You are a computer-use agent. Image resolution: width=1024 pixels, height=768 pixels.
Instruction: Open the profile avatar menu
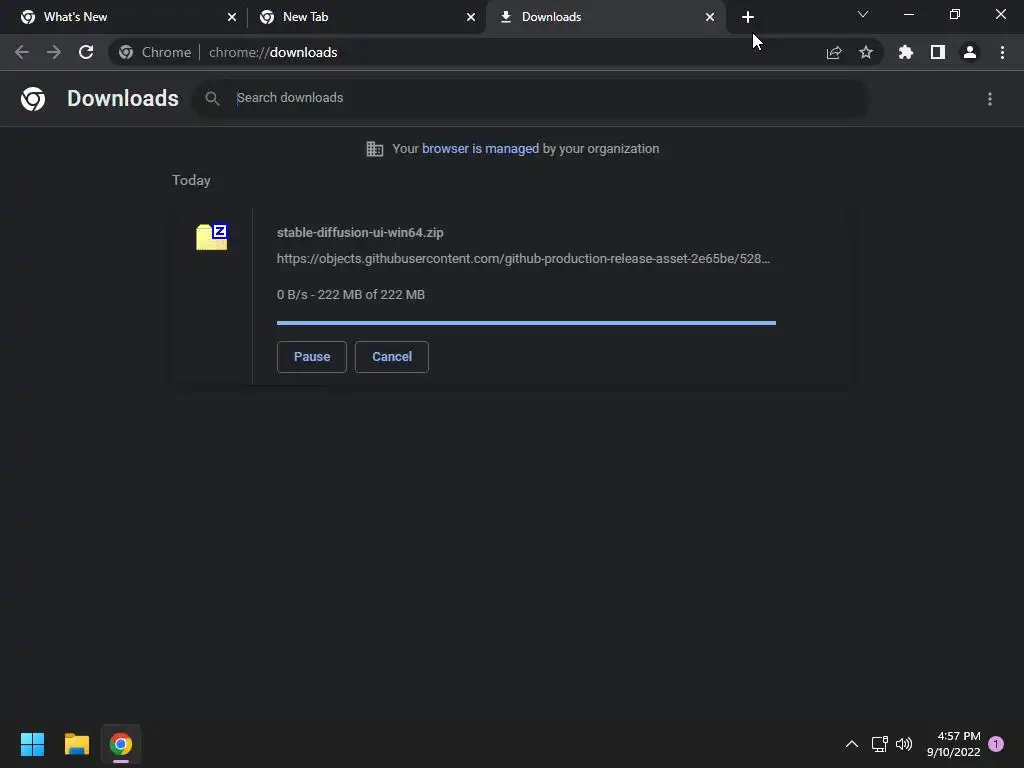pyautogui.click(x=970, y=52)
